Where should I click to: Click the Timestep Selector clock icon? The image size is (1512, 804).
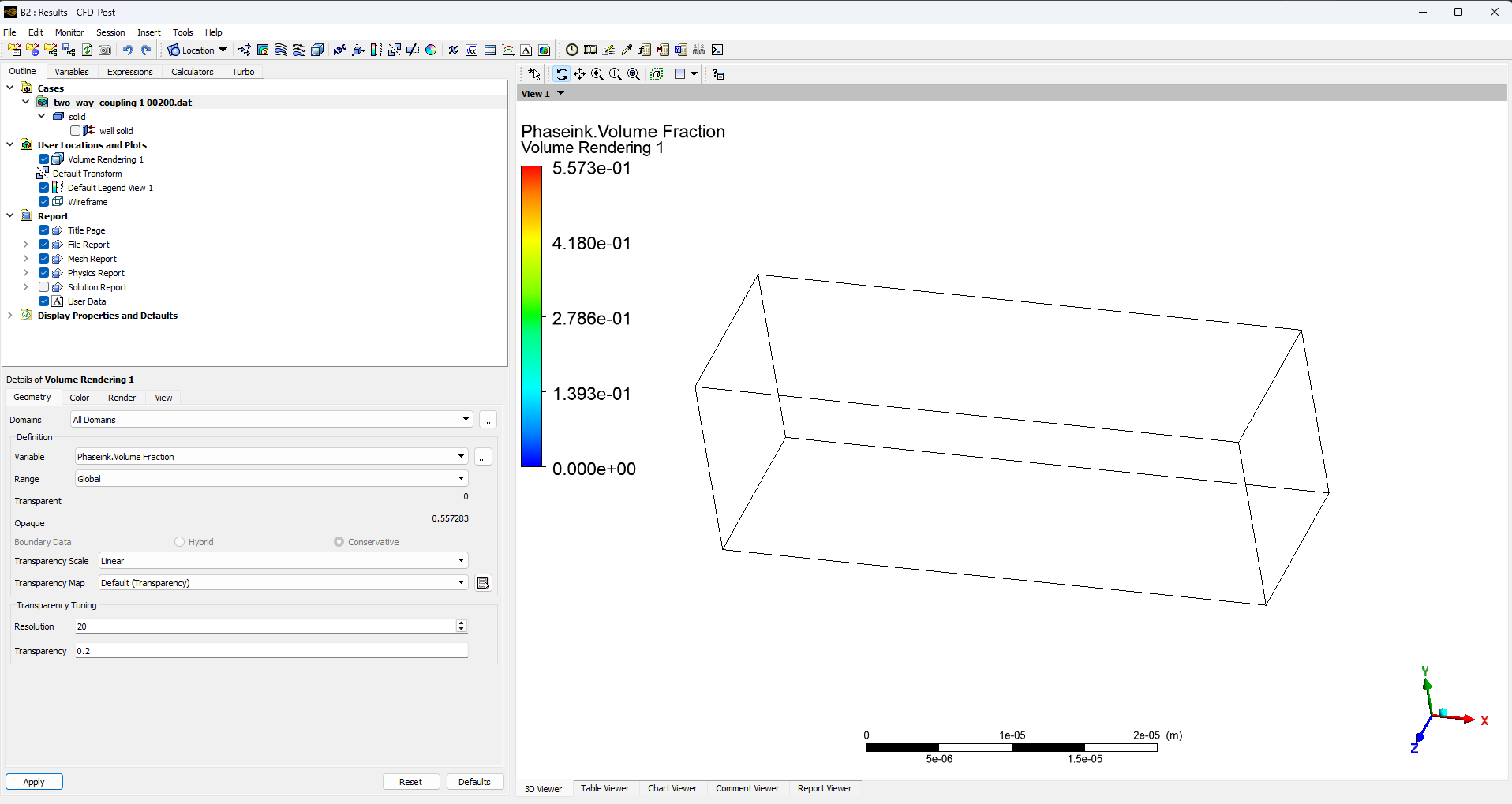(572, 50)
